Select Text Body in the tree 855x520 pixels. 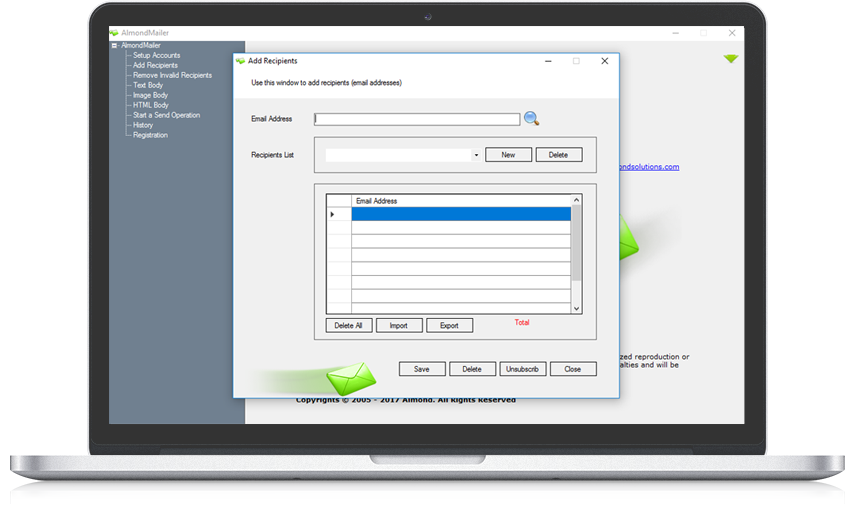(x=148, y=86)
